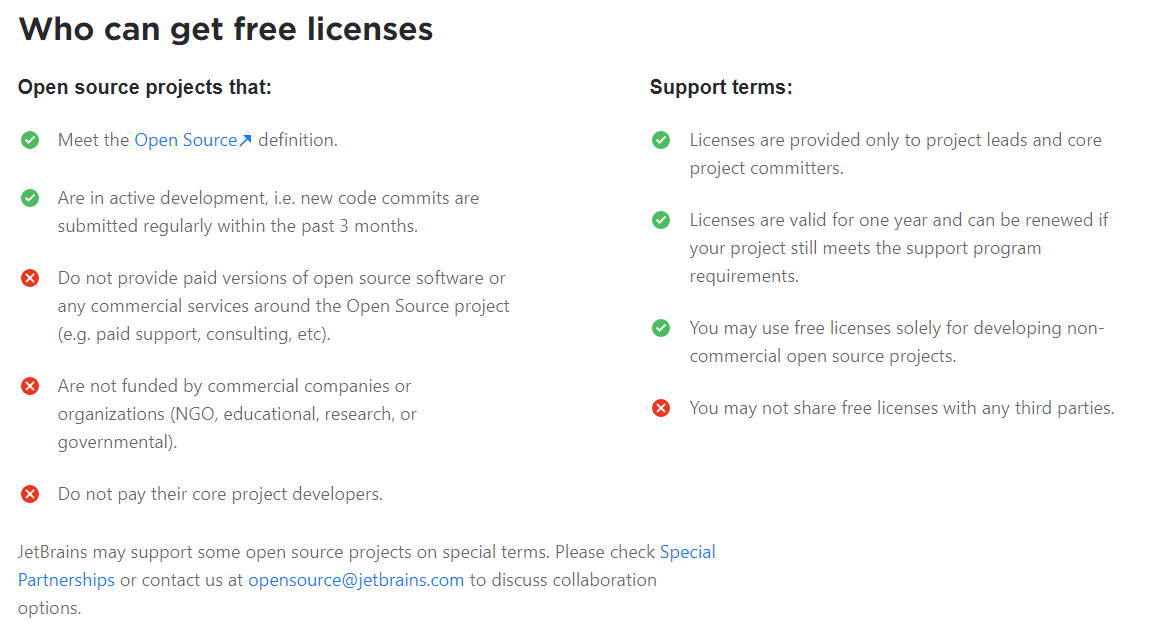Click the opensource@jetbrains.com email link
Image resolution: width=1150 pixels, height=644 pixels.
356,580
